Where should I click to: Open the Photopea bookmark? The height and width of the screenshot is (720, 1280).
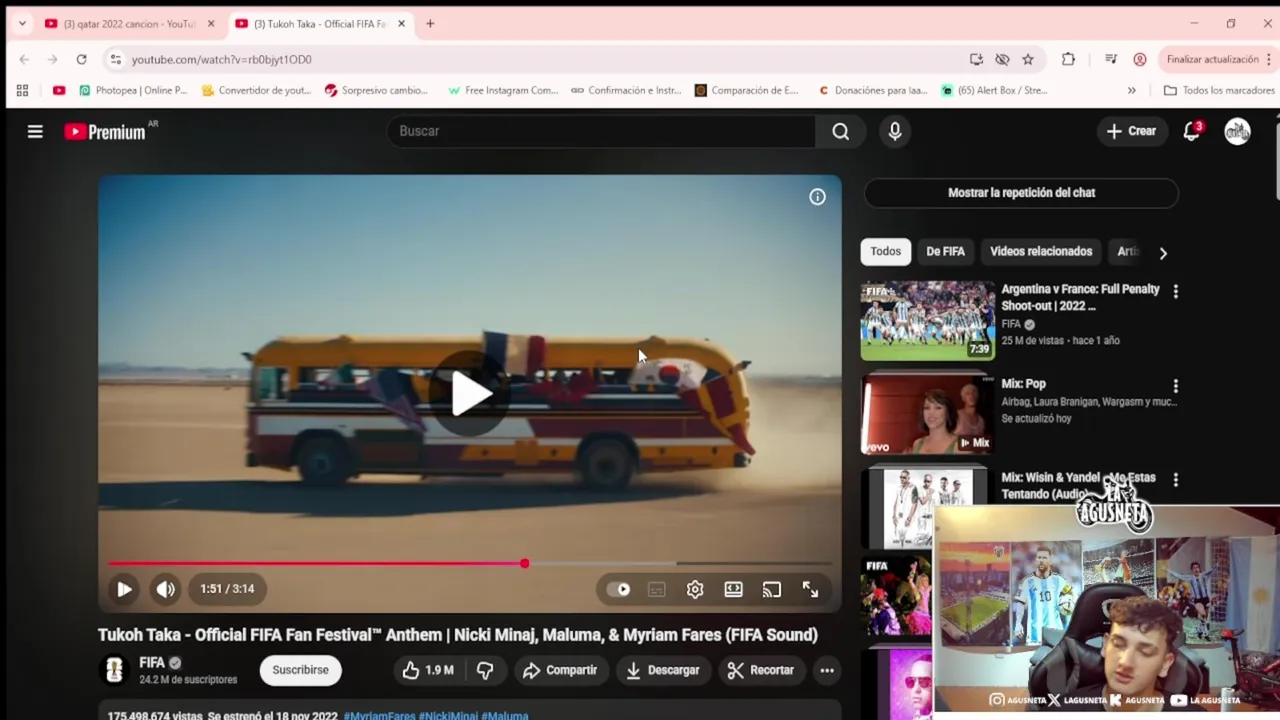(x=133, y=90)
